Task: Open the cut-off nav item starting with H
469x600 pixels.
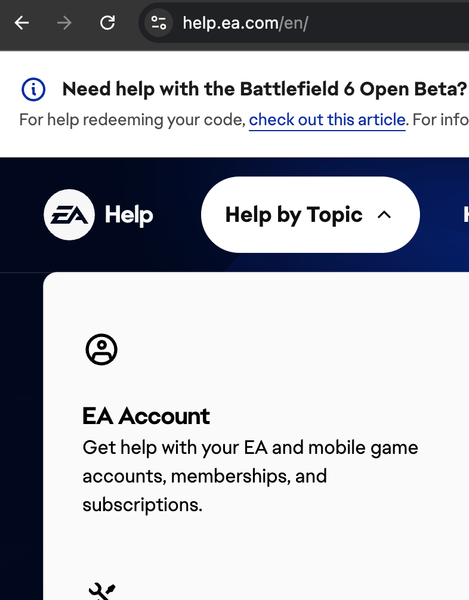Action: (466, 215)
